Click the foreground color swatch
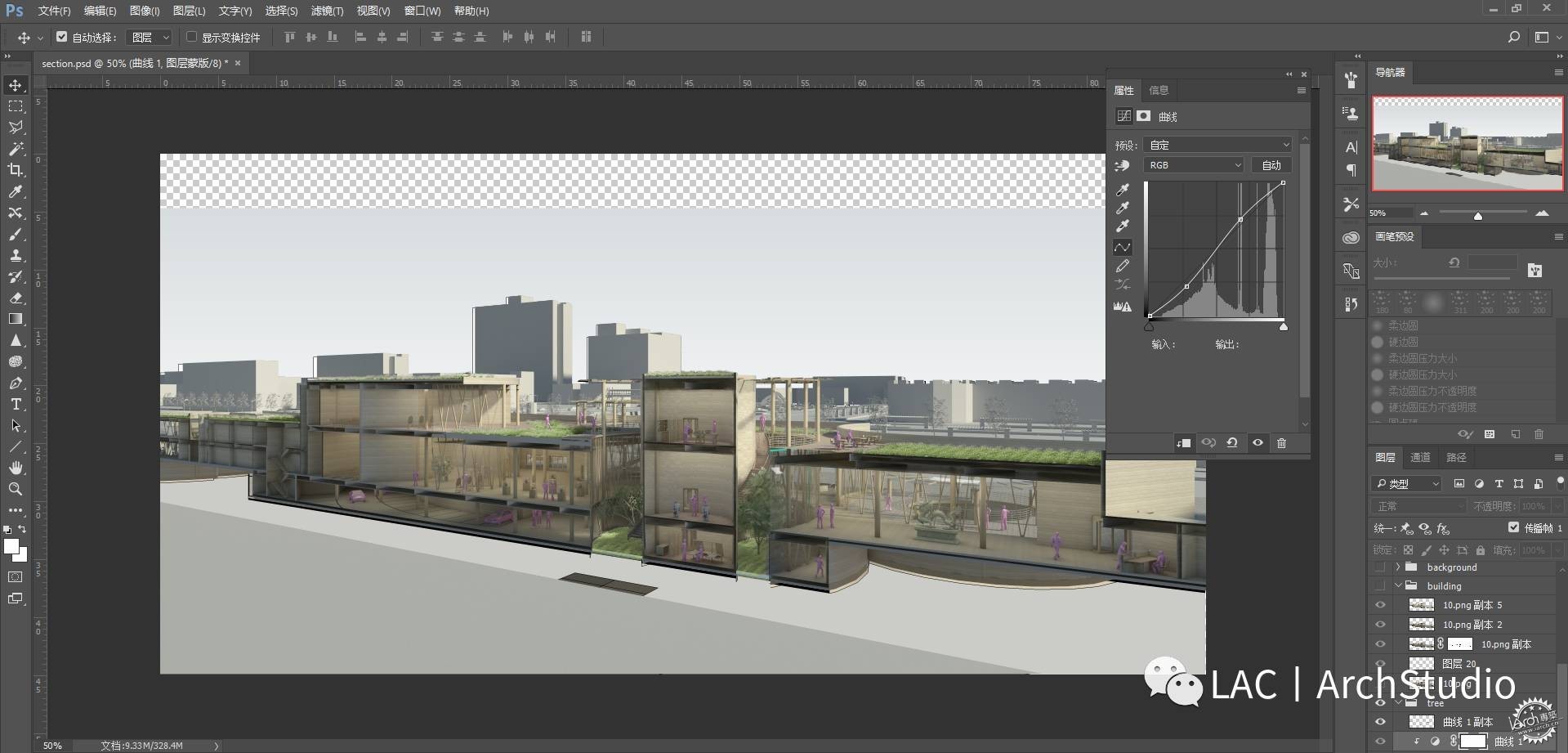The width and height of the screenshot is (1568, 753). [11, 547]
